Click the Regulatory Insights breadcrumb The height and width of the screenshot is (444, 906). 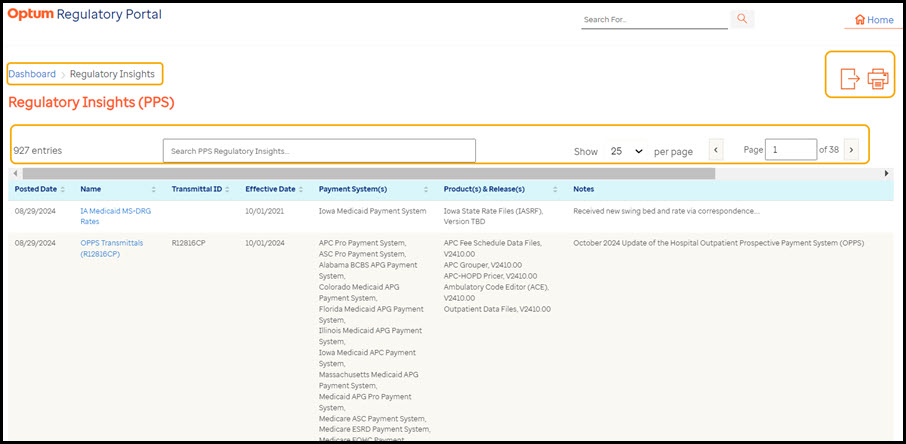click(x=112, y=74)
